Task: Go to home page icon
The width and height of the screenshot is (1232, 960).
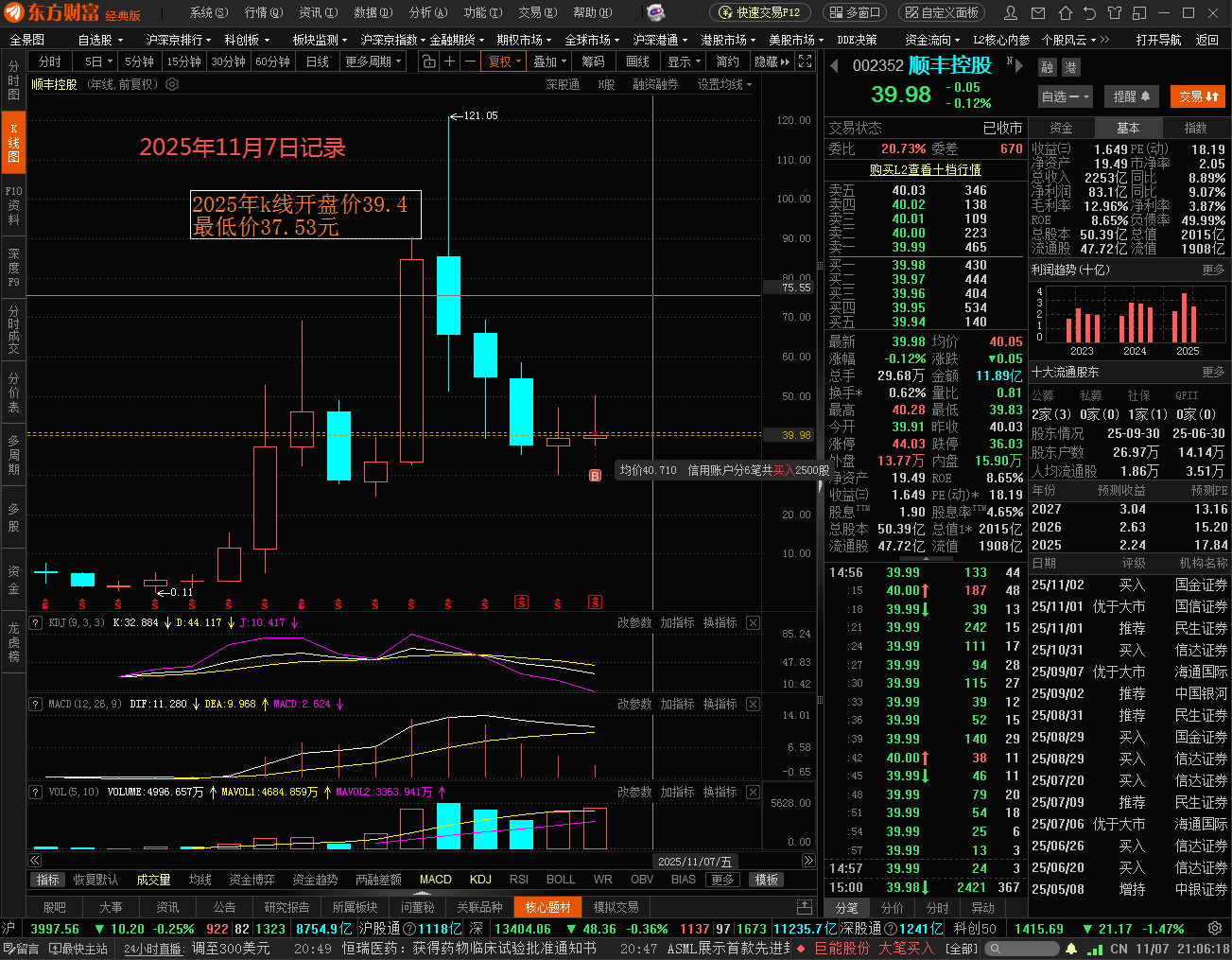Action: point(1065,13)
